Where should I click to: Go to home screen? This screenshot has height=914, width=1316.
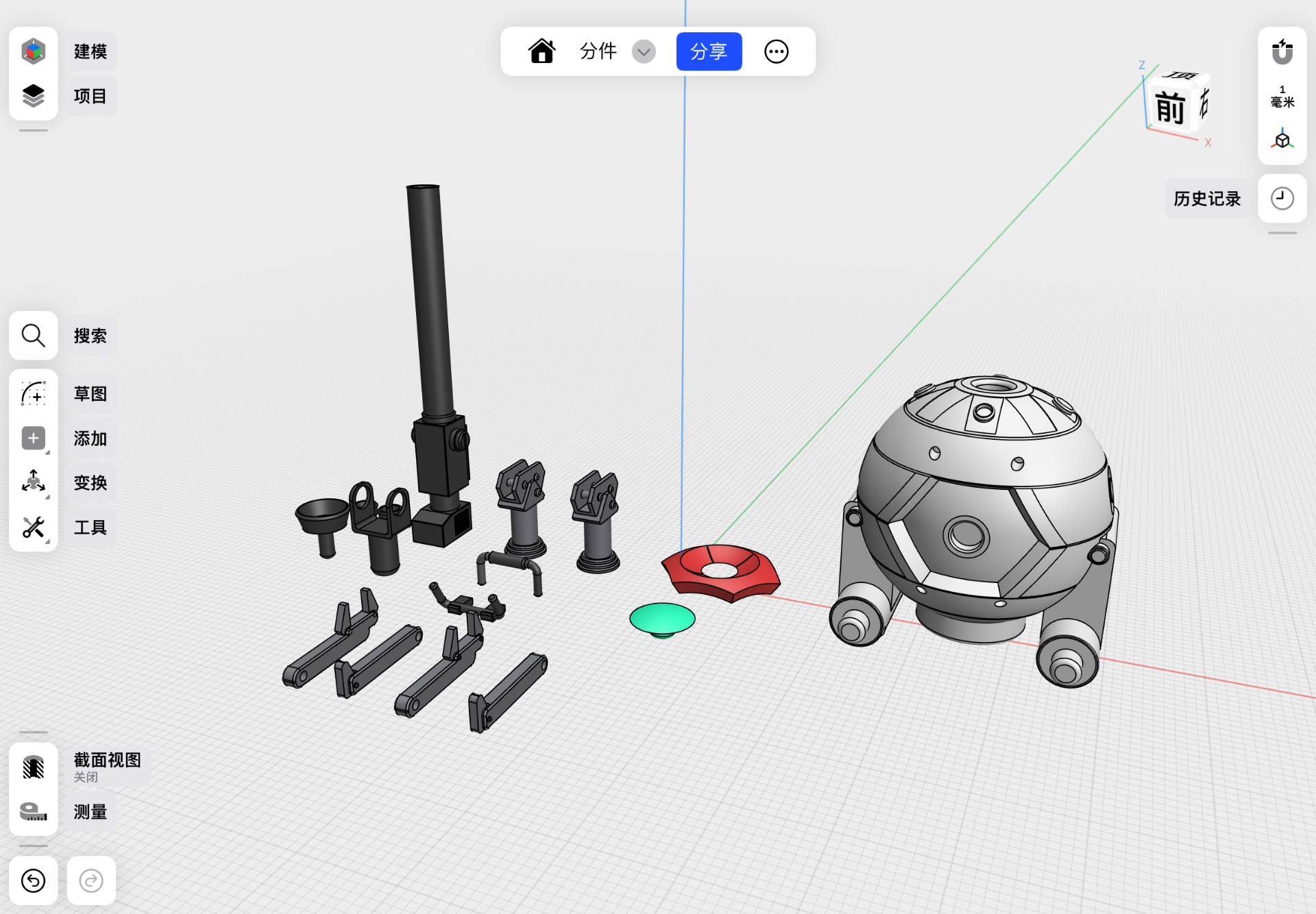541,51
